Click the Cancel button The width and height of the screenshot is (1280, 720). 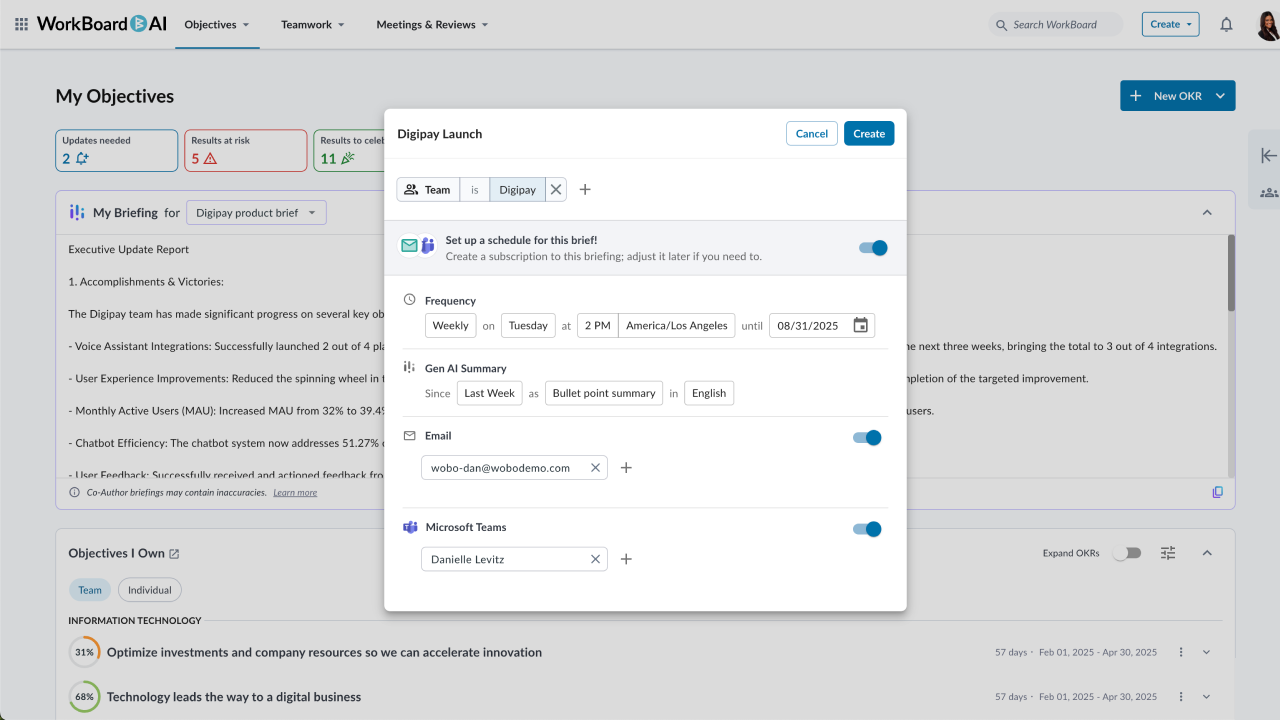coord(812,134)
